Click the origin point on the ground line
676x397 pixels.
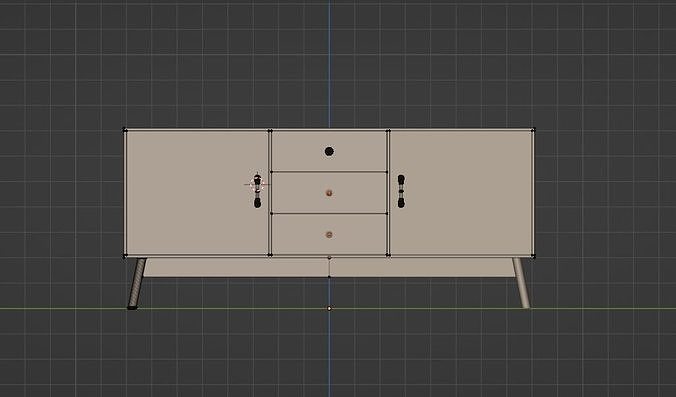click(x=329, y=309)
